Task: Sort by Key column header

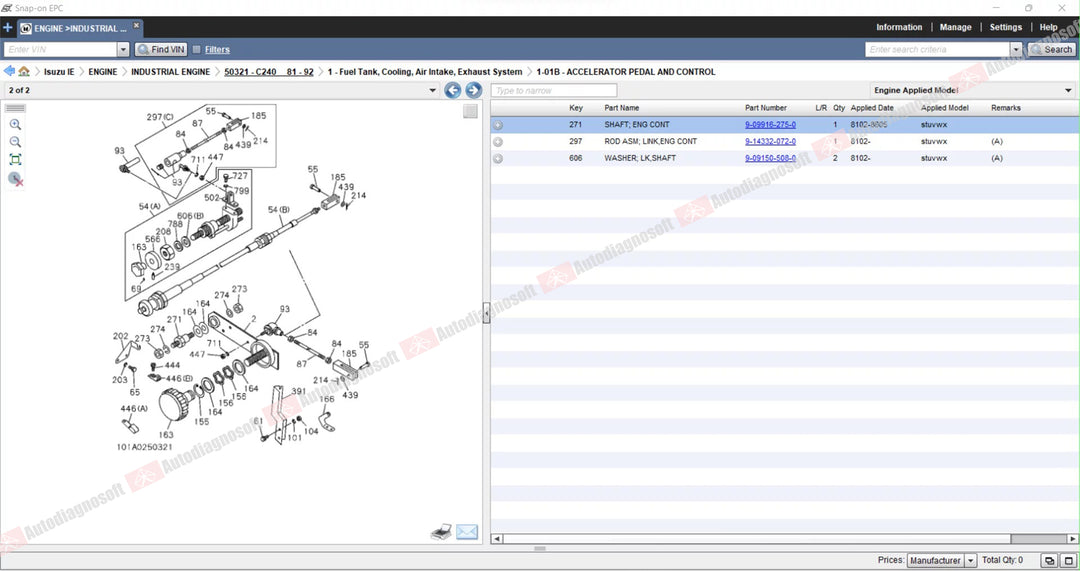Action: click(x=576, y=108)
